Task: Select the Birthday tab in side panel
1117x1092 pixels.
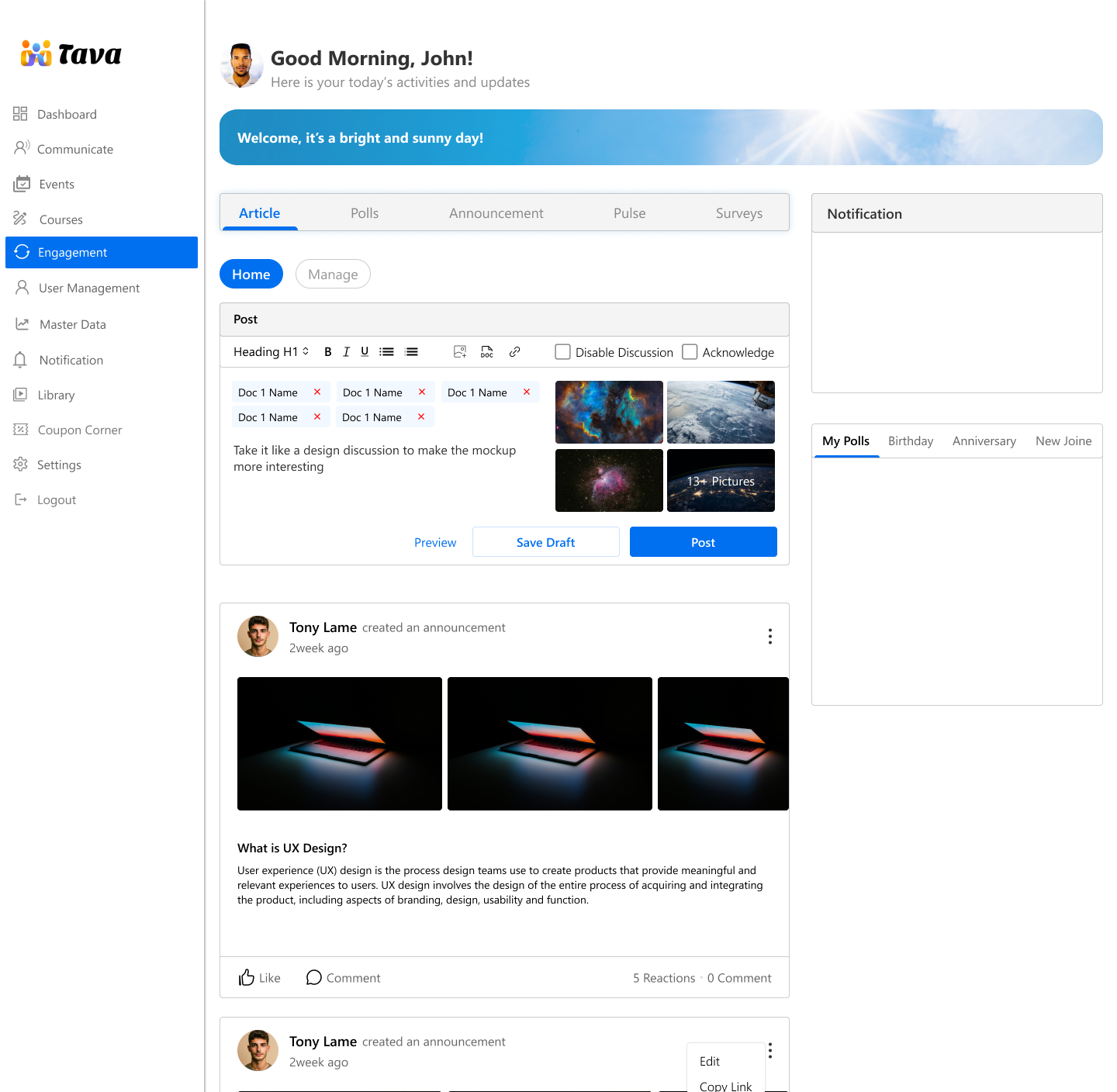Action: pos(910,441)
